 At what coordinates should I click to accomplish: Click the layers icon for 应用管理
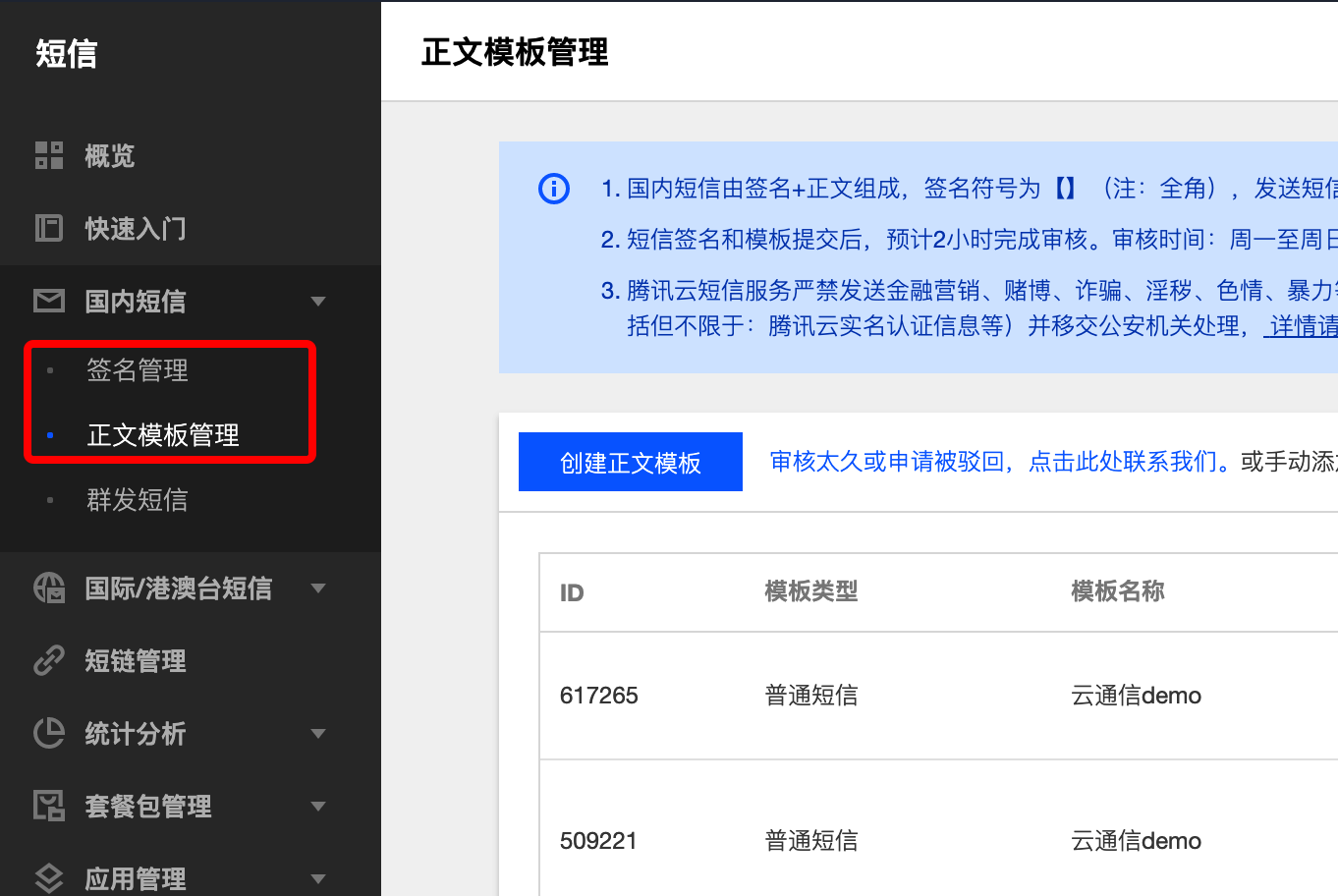(x=49, y=877)
